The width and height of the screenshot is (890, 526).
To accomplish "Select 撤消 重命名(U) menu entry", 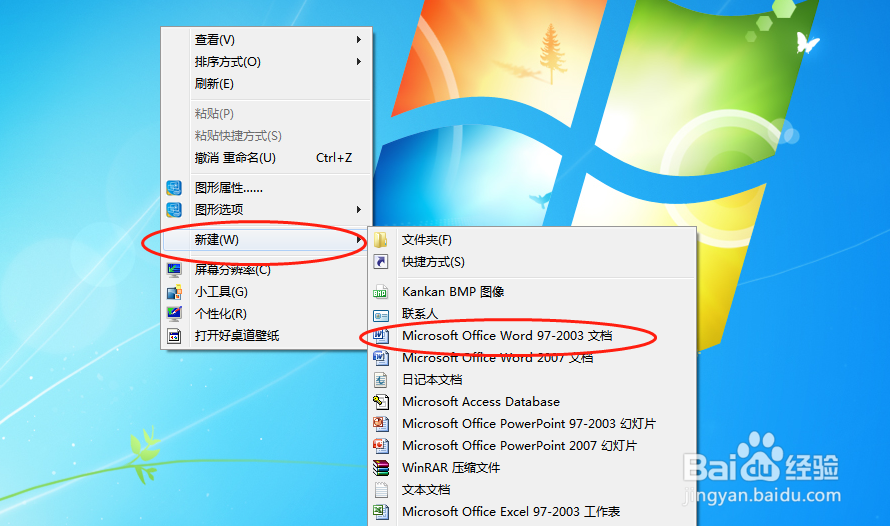I will click(x=267, y=158).
